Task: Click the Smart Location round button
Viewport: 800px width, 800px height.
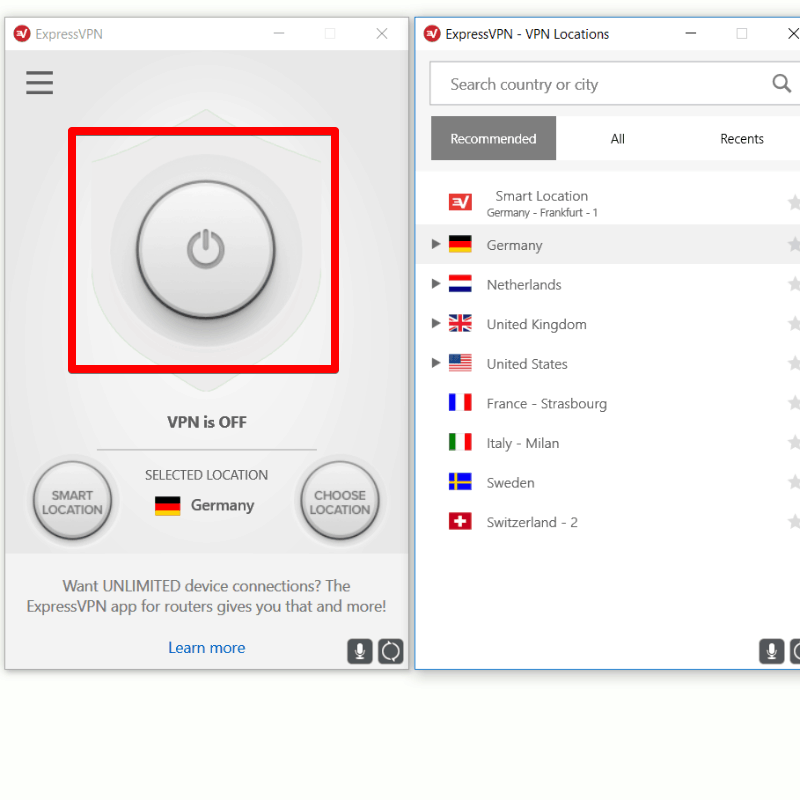Action: click(x=72, y=501)
